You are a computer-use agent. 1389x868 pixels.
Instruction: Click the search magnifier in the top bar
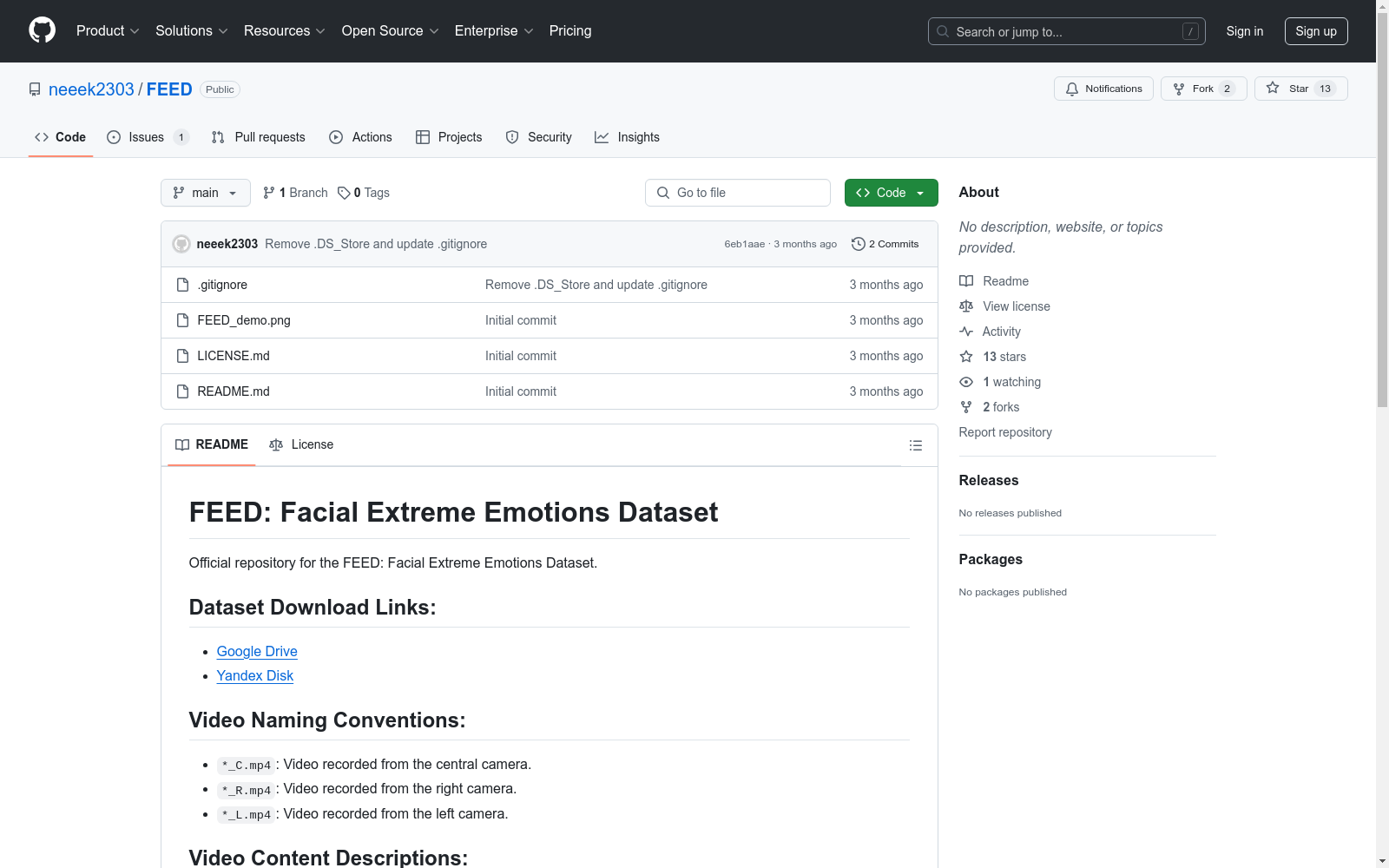tap(943, 31)
